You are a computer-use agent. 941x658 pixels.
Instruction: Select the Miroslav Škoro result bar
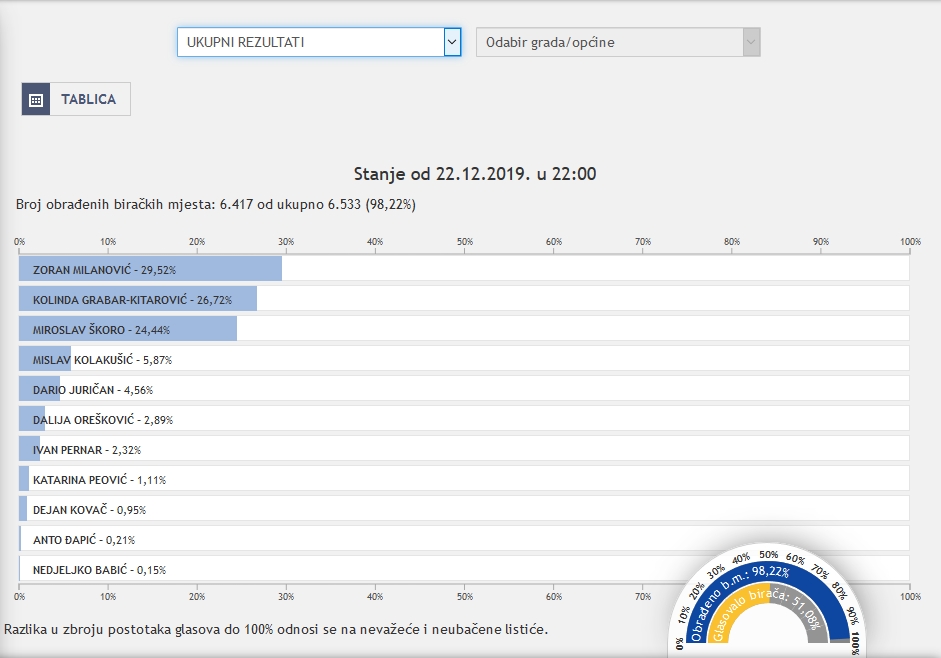click(x=127, y=329)
